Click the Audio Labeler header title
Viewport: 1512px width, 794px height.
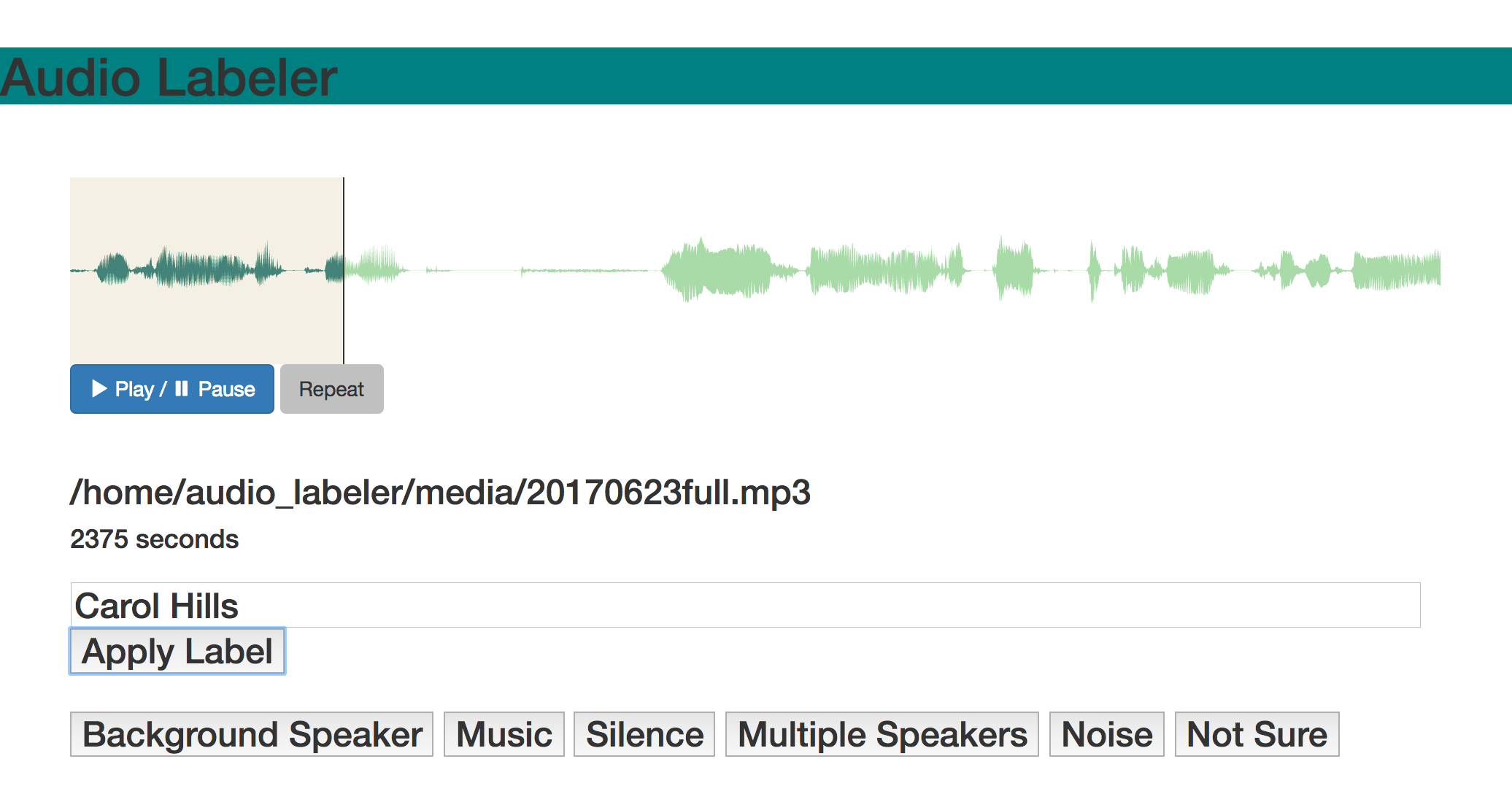coord(169,77)
